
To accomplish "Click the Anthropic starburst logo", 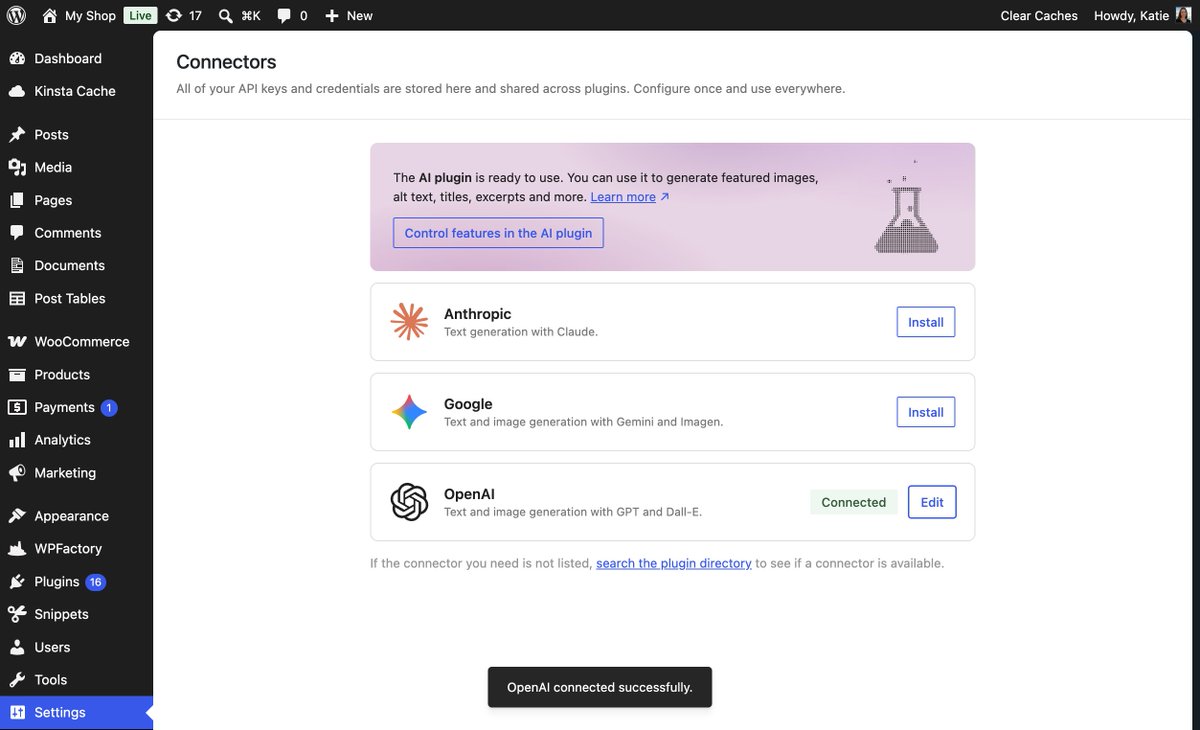I will pos(409,322).
